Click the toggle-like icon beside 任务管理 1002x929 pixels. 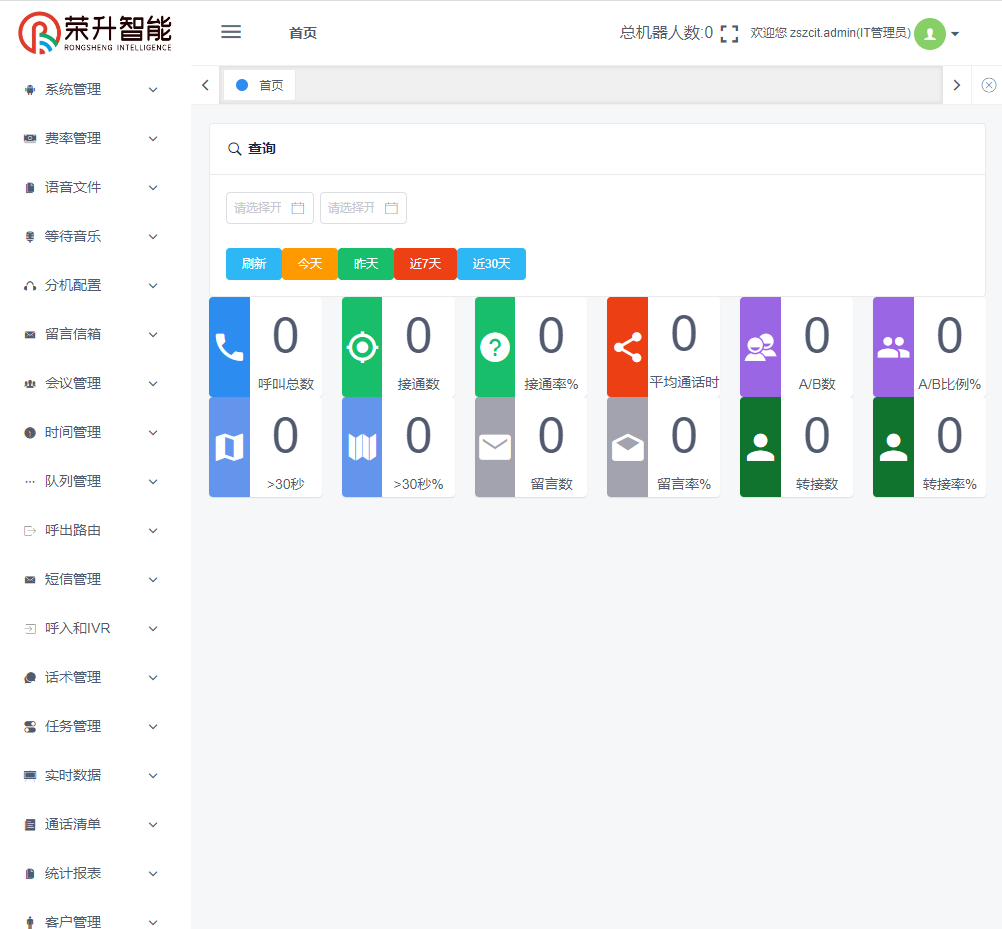29,726
